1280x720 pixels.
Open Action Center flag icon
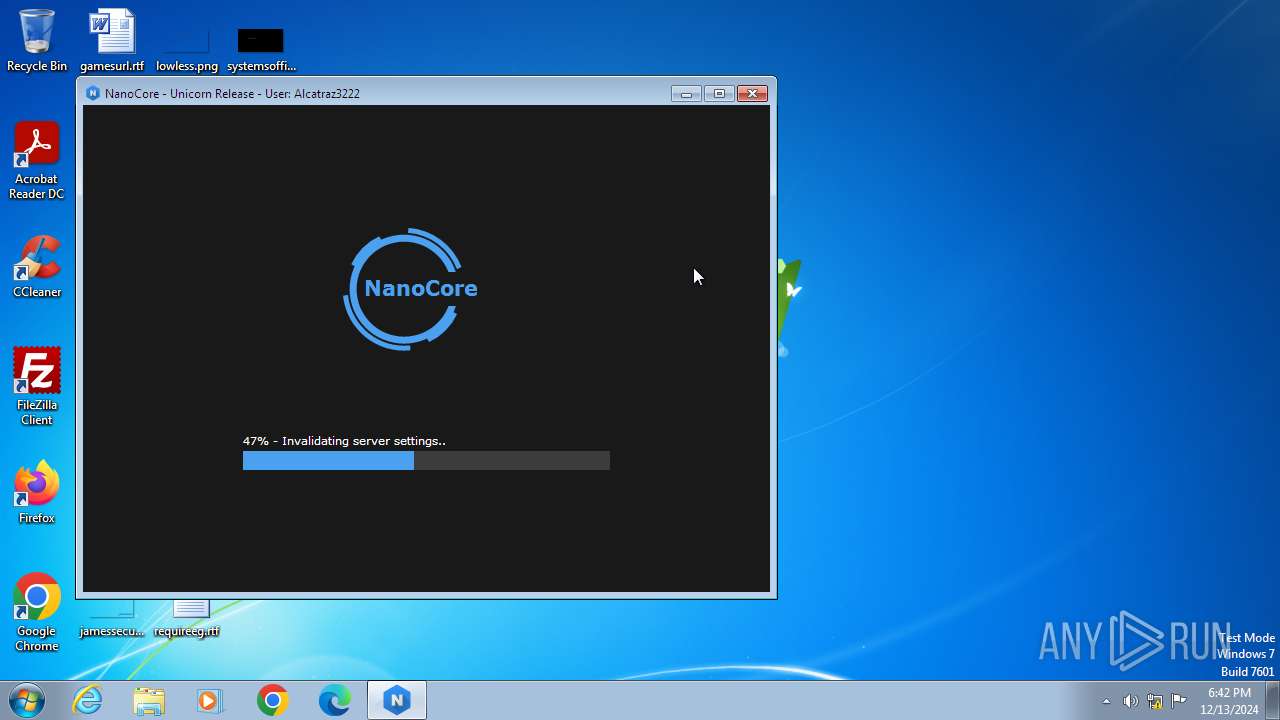1178,700
